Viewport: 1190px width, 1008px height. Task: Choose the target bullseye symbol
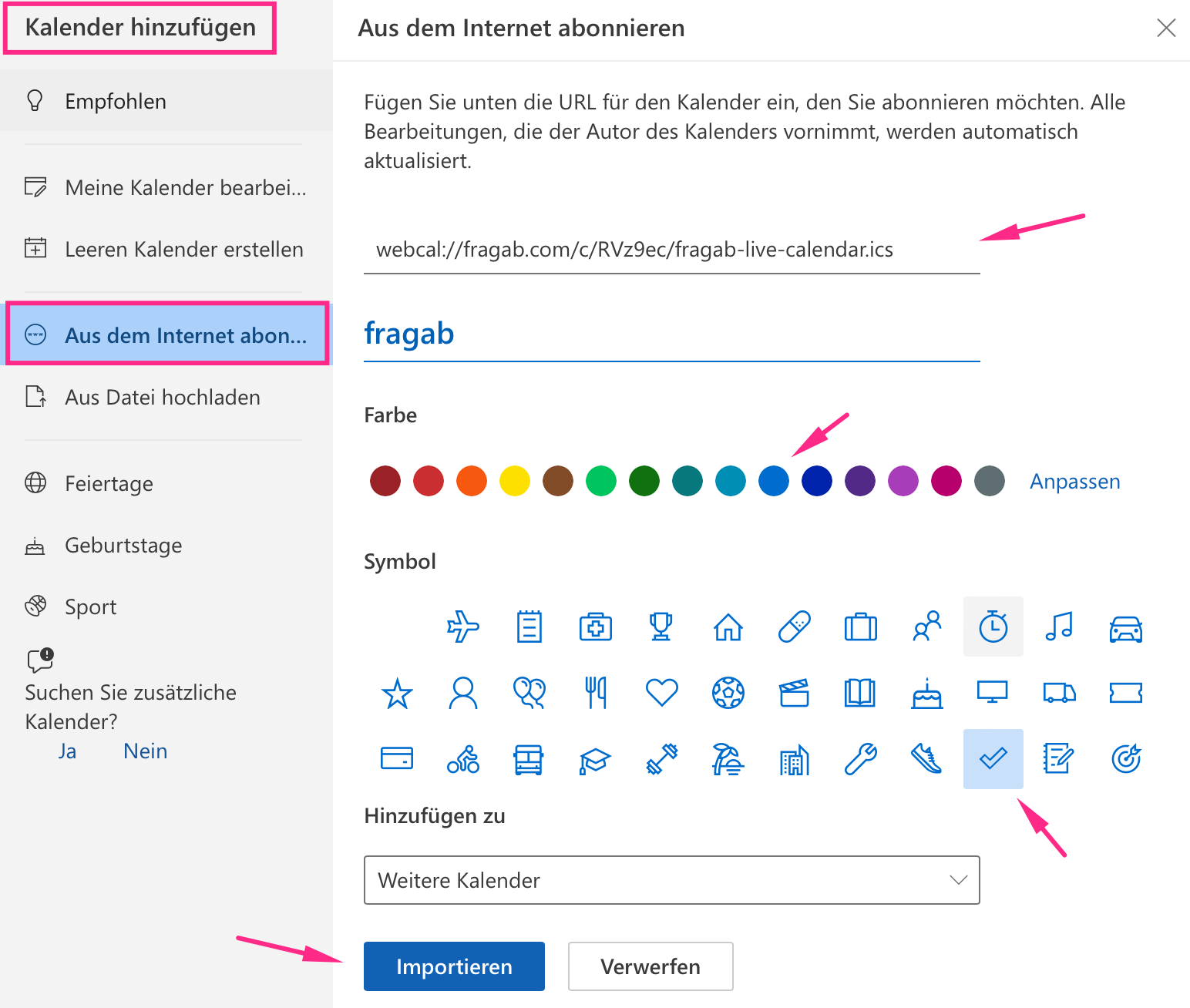coord(1126,759)
